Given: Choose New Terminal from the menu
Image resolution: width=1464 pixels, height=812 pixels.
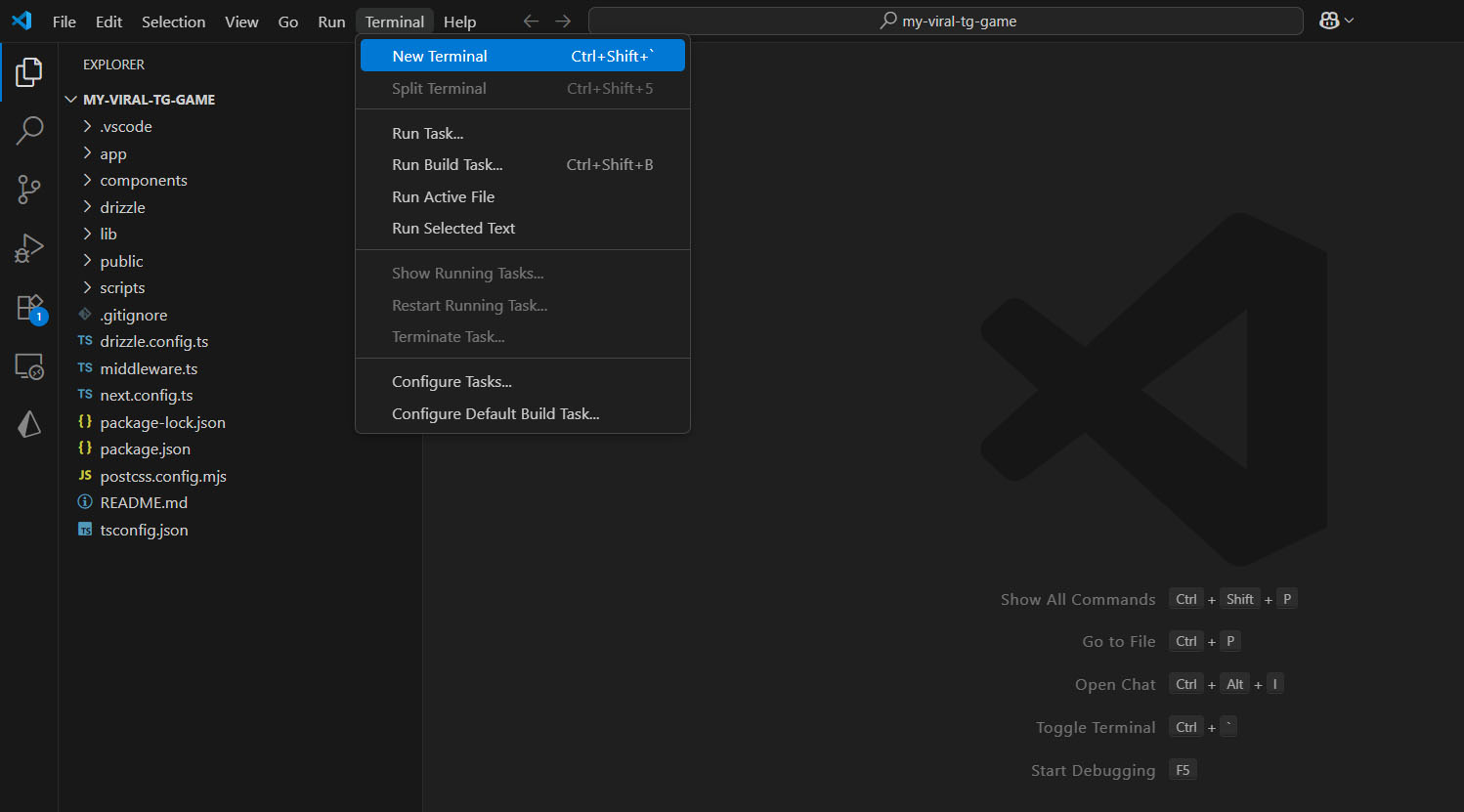Looking at the screenshot, I should tap(523, 56).
